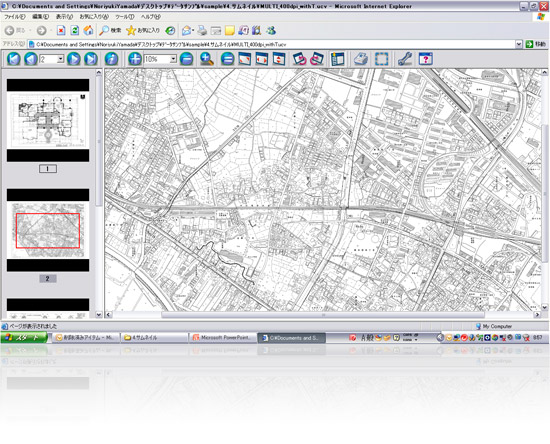Open the IE favorites (お気に入り) button
This screenshot has width=550, height=444.
click(x=143, y=31)
